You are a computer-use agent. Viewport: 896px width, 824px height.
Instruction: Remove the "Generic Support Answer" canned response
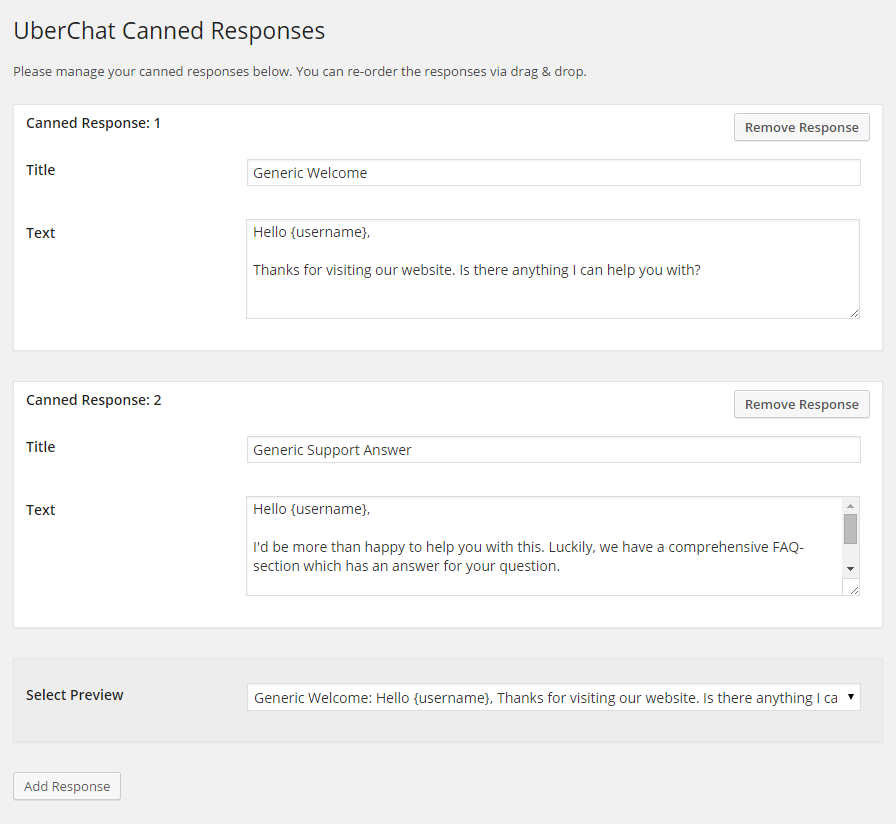coord(801,404)
